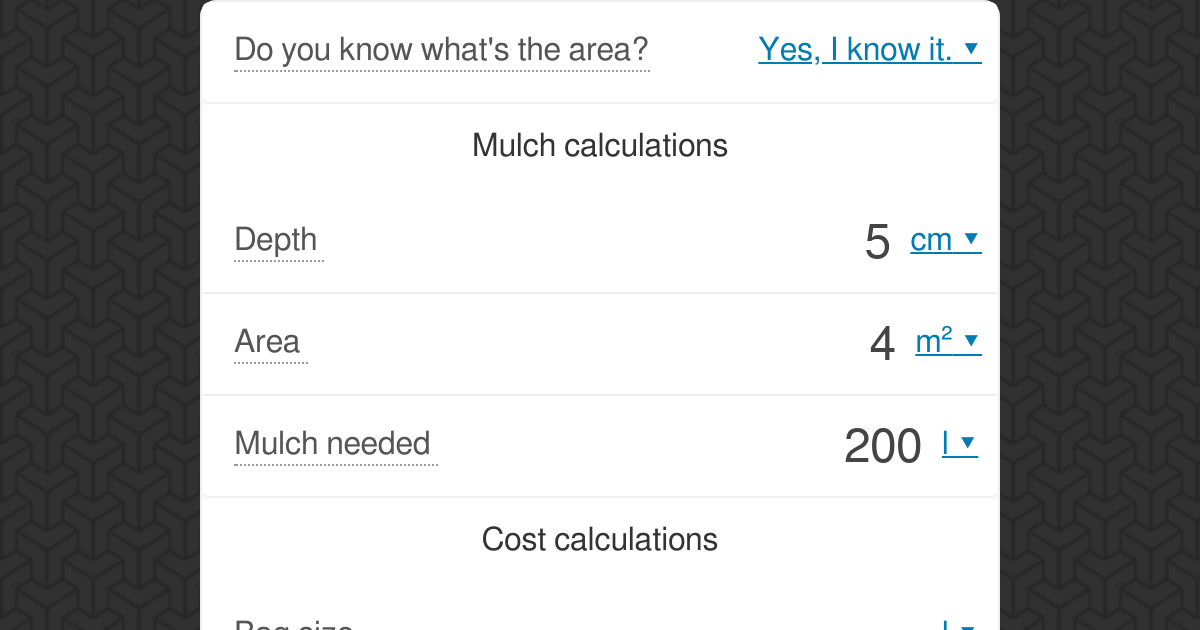The image size is (1200, 630).
Task: Focus the Area value field showing 4
Action: point(881,345)
